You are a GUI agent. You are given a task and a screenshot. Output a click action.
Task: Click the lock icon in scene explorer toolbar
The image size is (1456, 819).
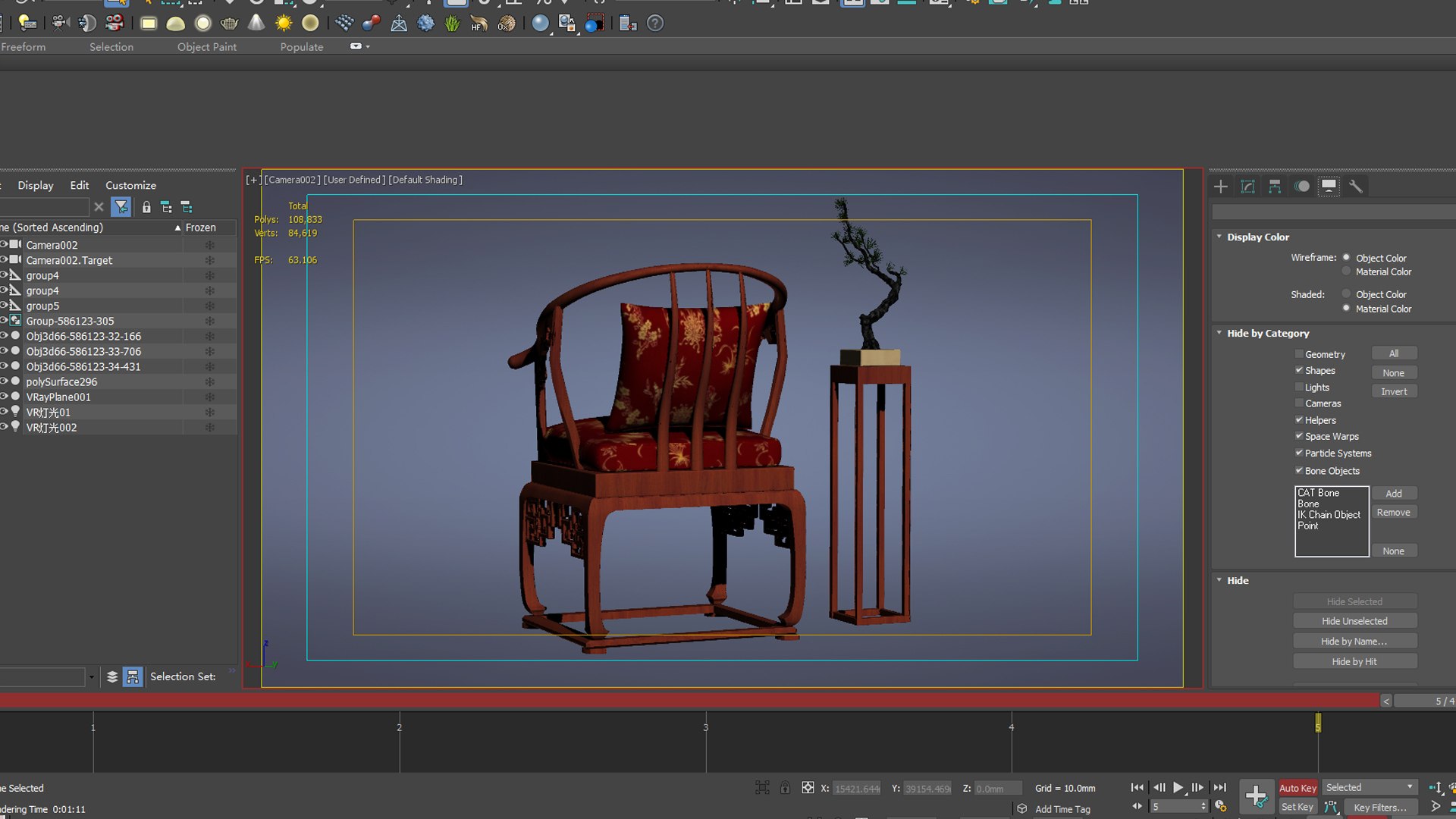[146, 207]
